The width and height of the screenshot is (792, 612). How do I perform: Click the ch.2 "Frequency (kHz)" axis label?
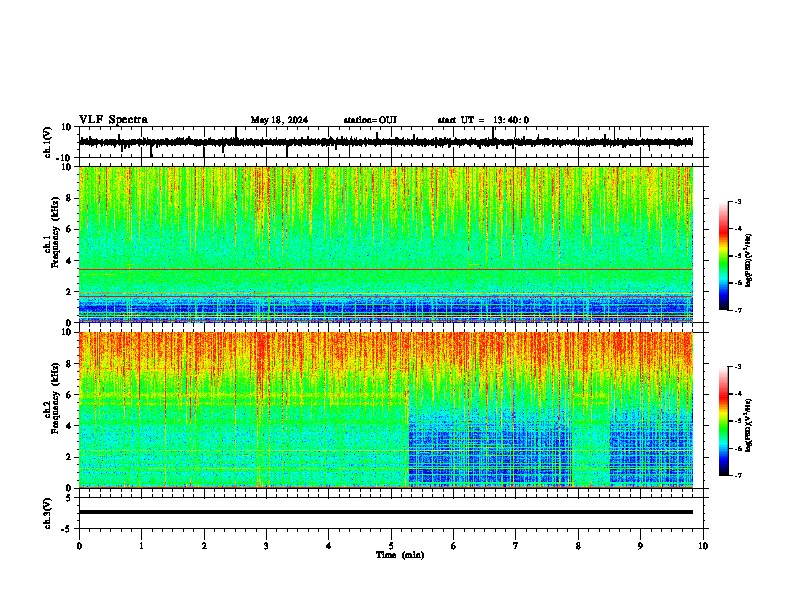coord(55,398)
